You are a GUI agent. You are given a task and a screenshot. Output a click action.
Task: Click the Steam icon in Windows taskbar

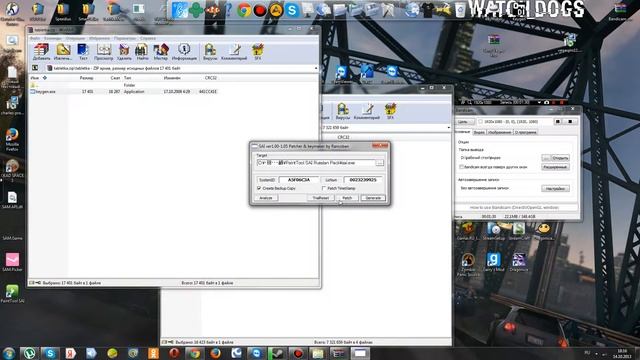(277, 353)
